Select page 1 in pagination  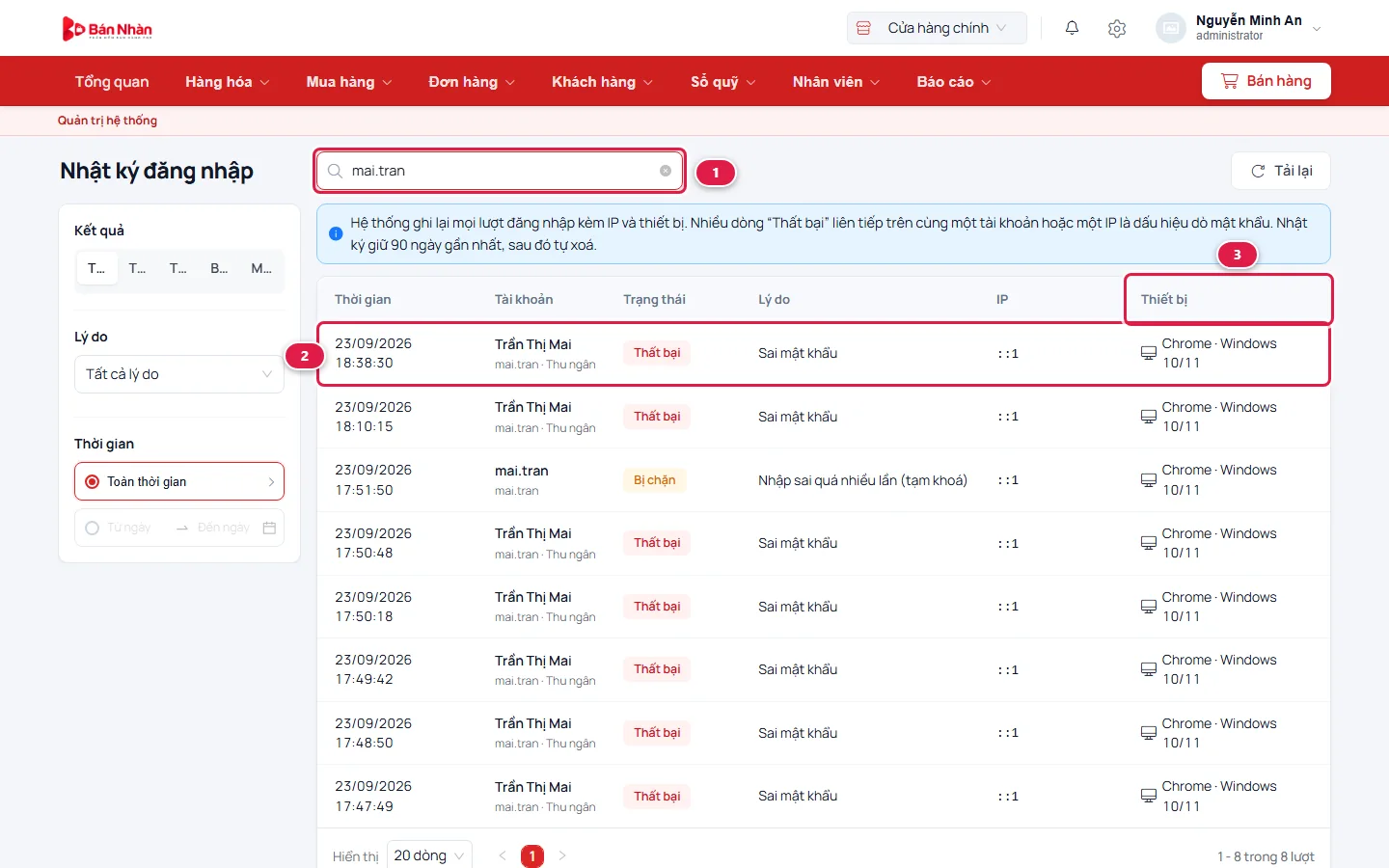[532, 855]
